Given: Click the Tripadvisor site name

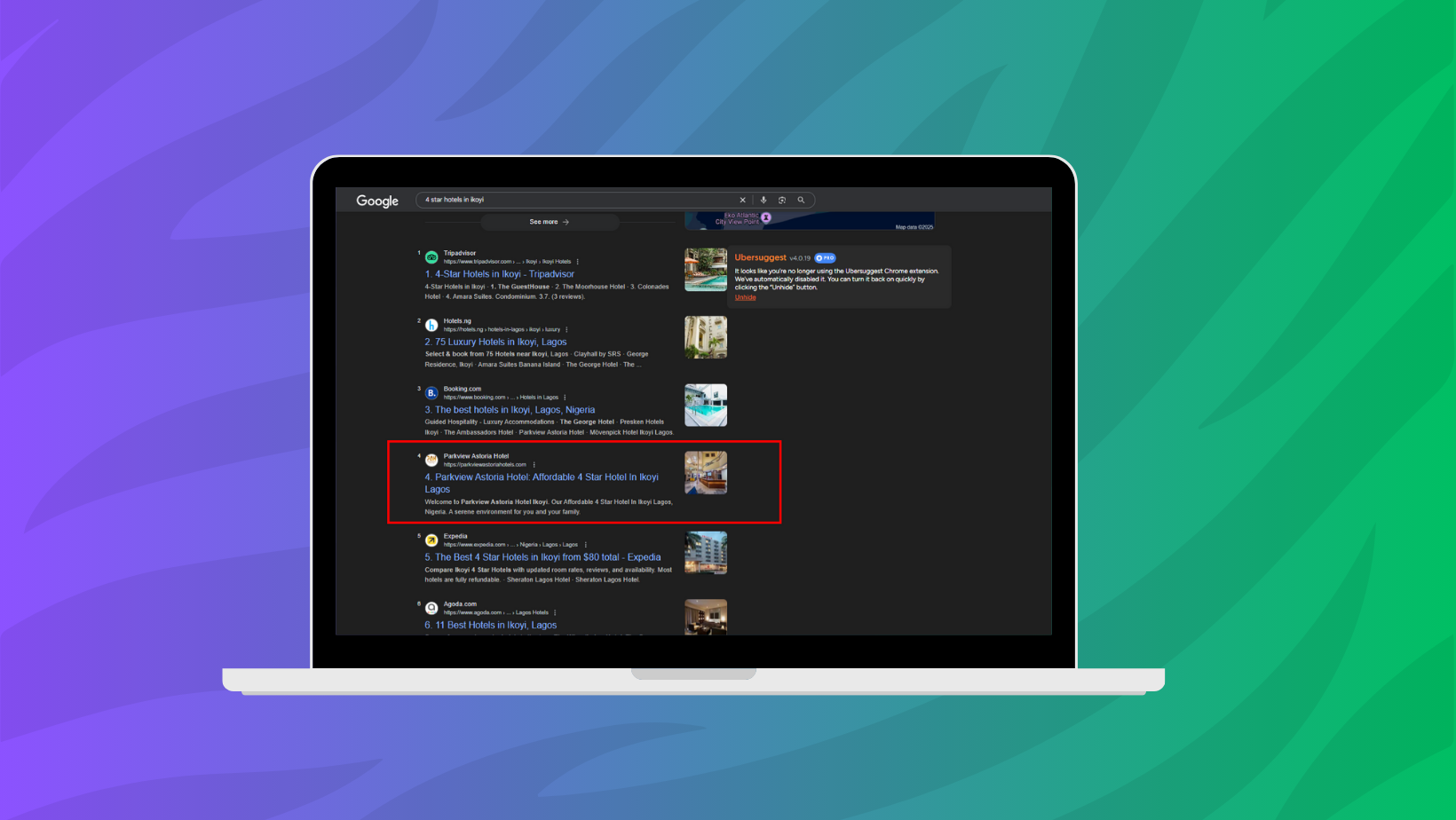Looking at the screenshot, I should [x=460, y=253].
